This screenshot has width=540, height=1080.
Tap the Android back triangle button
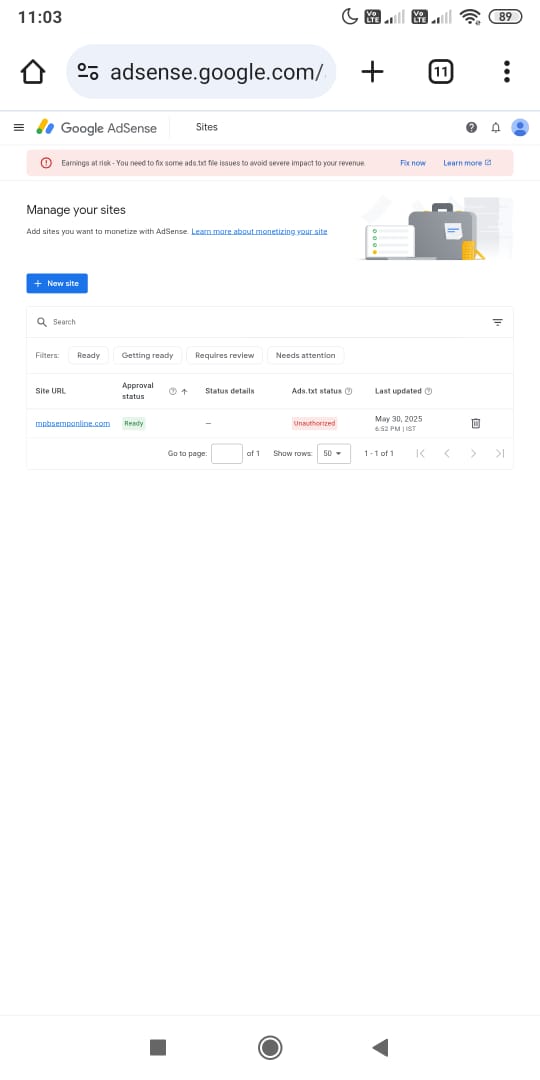[x=380, y=1048]
